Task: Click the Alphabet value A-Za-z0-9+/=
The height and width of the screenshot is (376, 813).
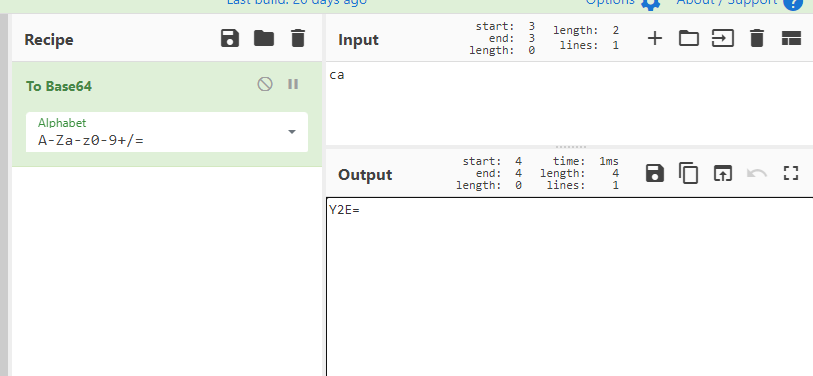Action: [91, 140]
